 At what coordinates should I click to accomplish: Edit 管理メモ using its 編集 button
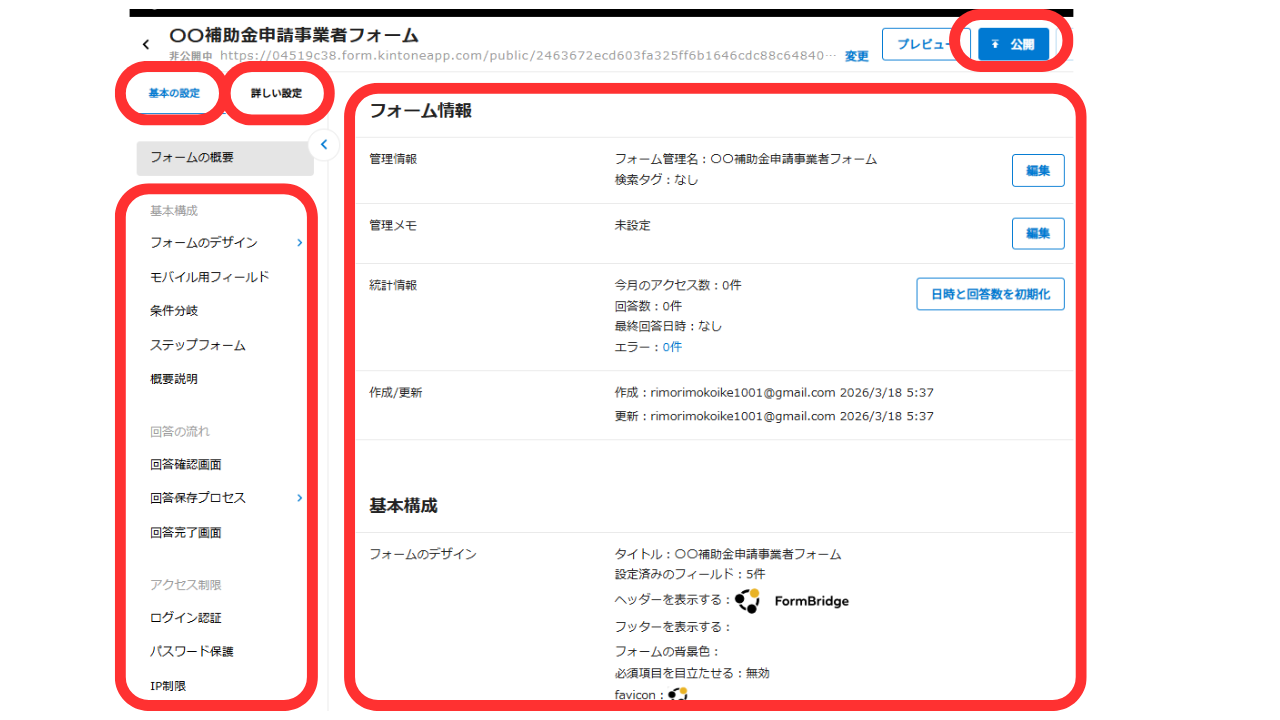point(1038,233)
